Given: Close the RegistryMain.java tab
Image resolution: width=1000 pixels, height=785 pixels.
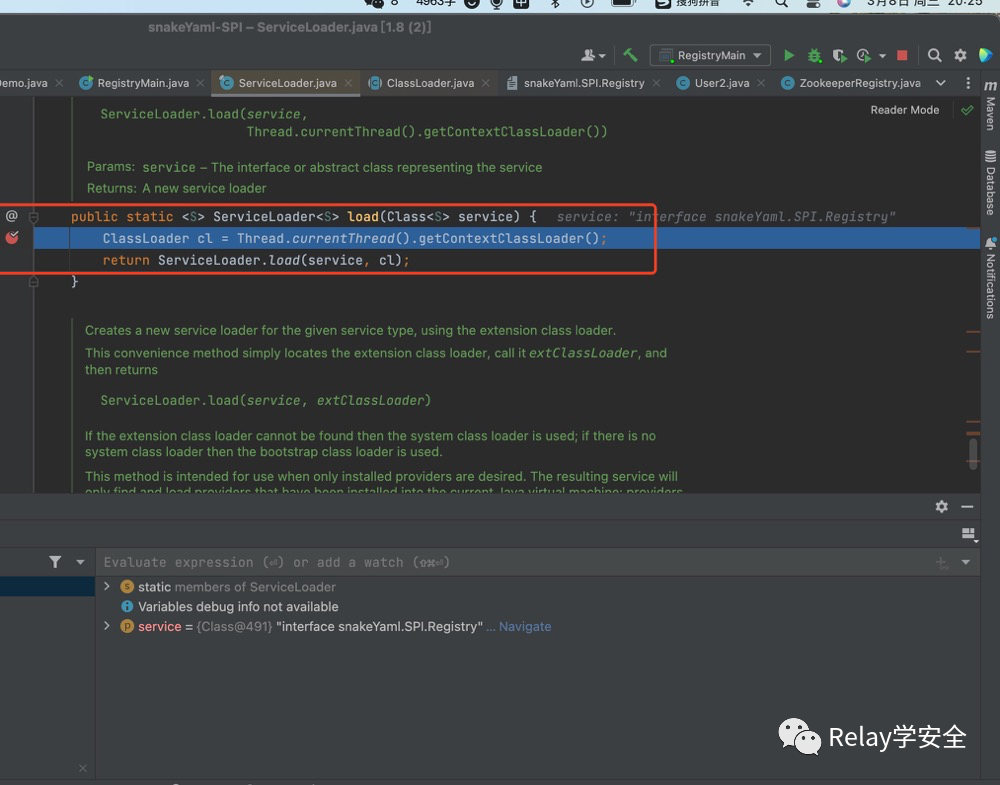Looking at the screenshot, I should (200, 83).
